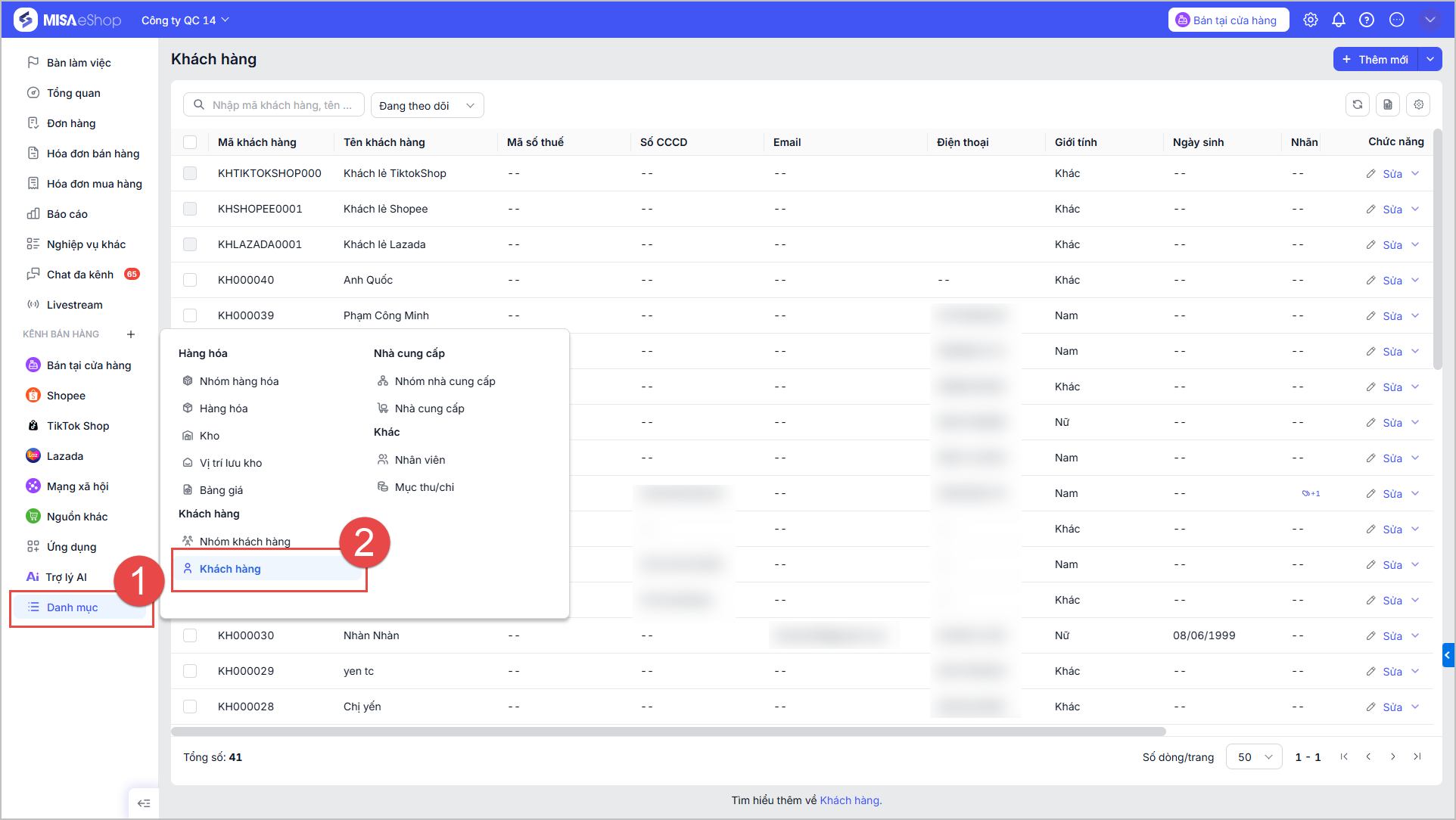Tick the select-all checkbox in header

pyautogui.click(x=190, y=142)
